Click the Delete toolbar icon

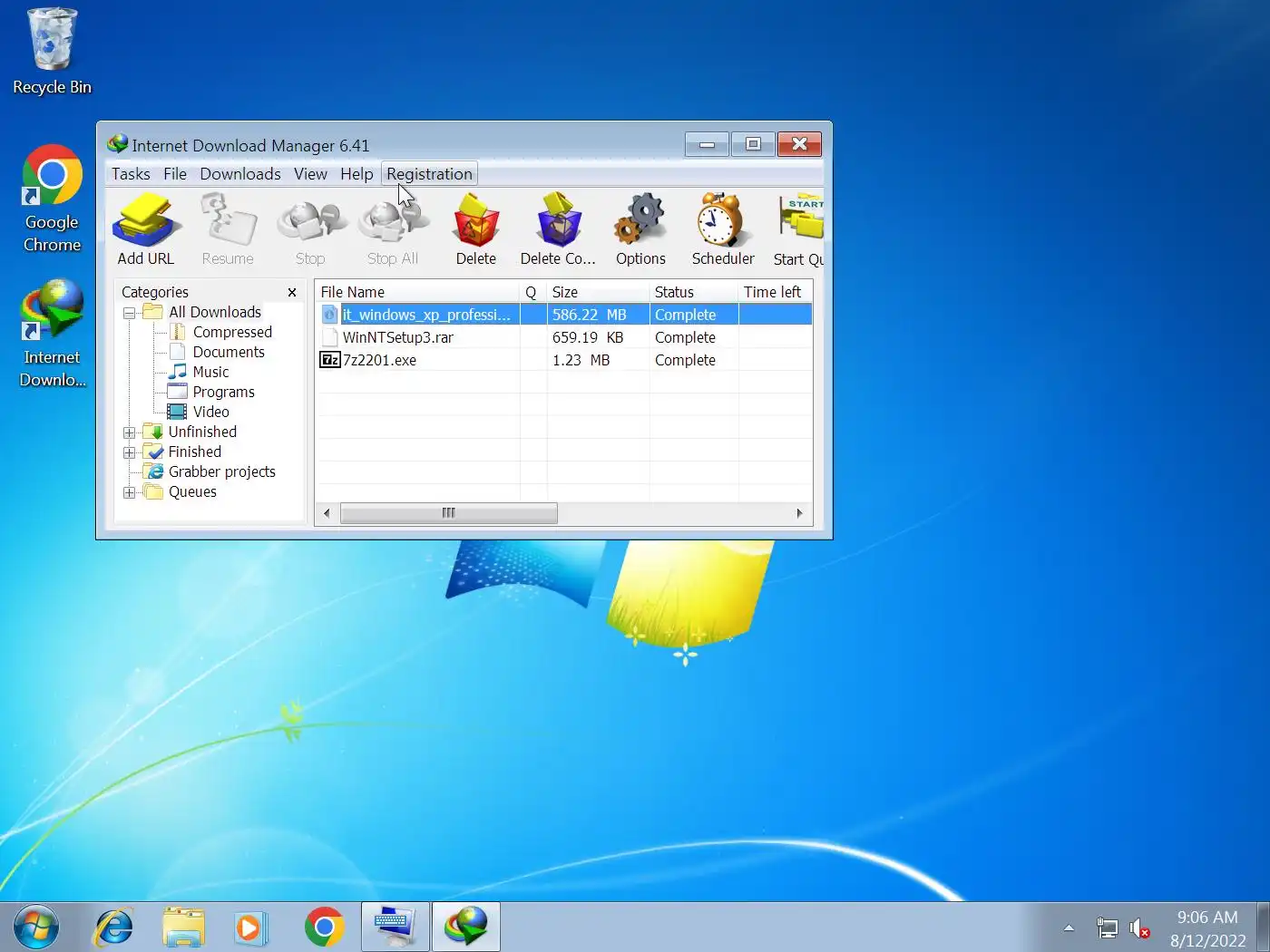point(475,229)
